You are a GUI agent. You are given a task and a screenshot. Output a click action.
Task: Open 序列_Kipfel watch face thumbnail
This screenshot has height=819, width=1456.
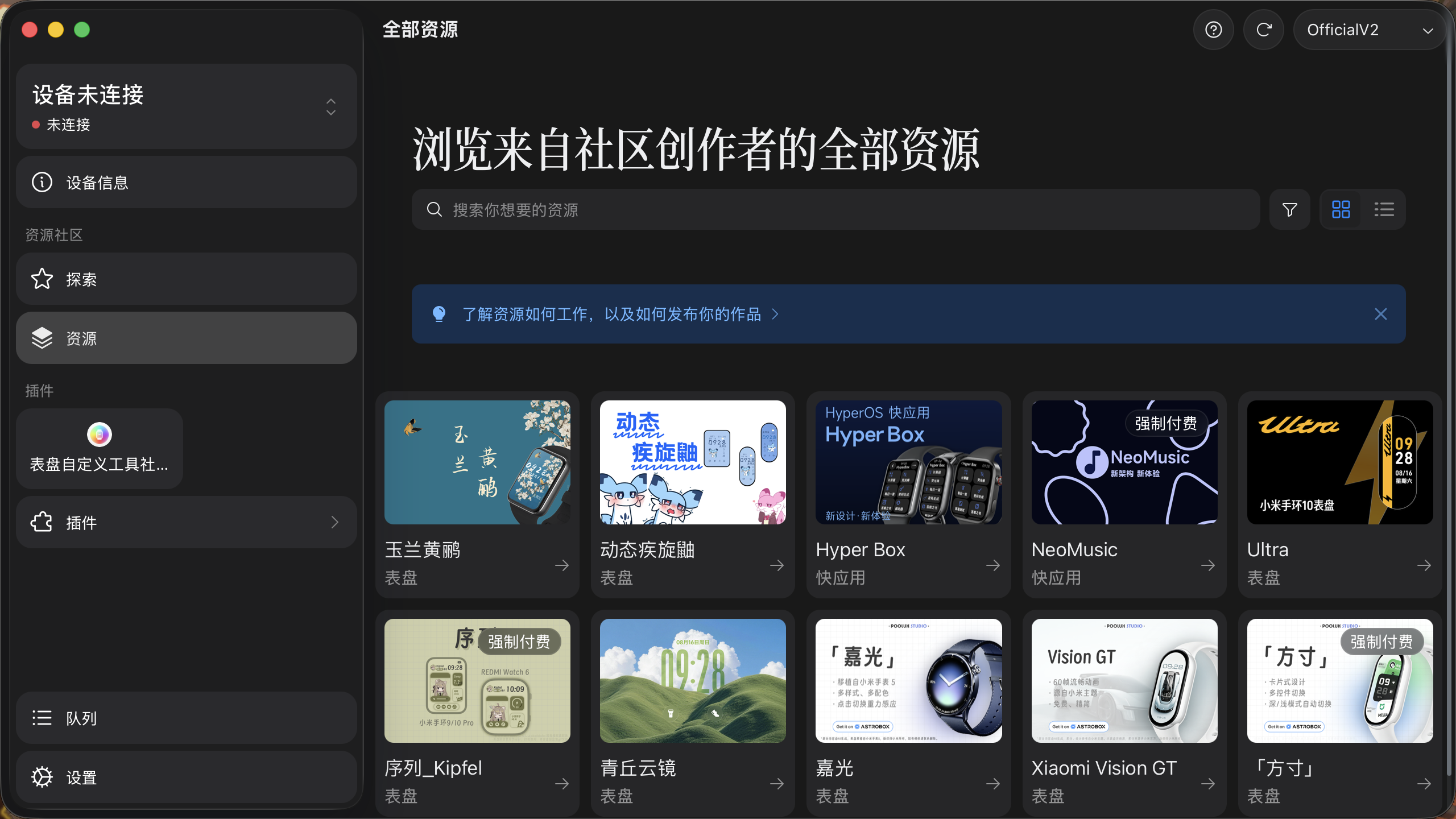(477, 681)
